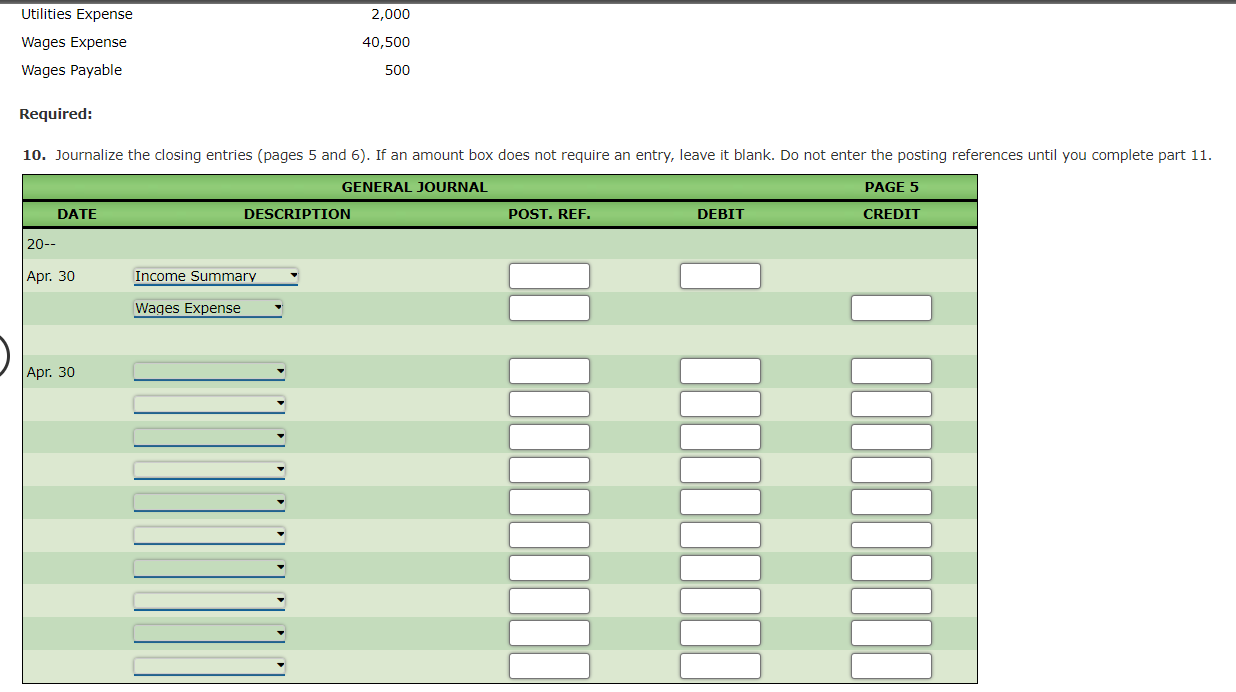Click the 'Required:' heading

coord(56,114)
